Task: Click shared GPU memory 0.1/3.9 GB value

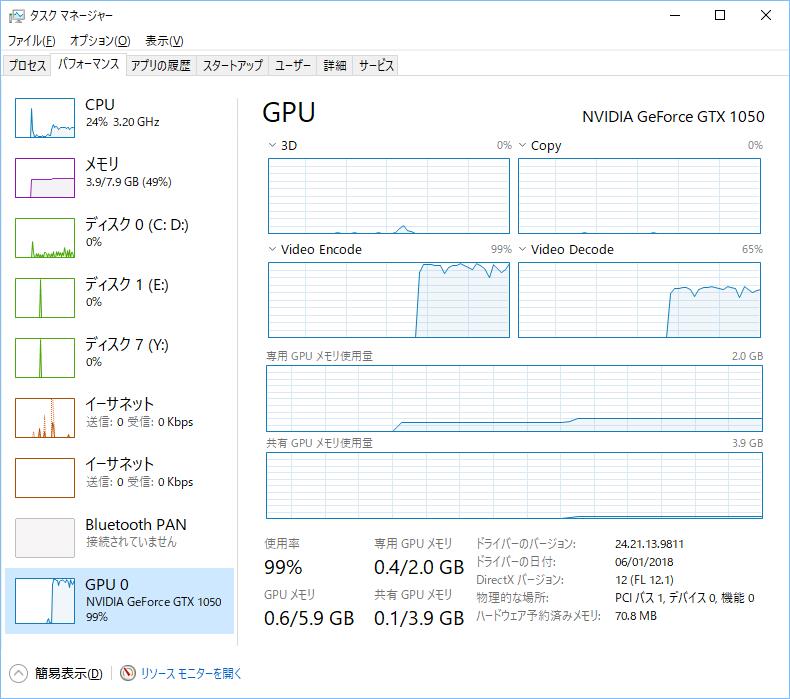Action: [419, 618]
